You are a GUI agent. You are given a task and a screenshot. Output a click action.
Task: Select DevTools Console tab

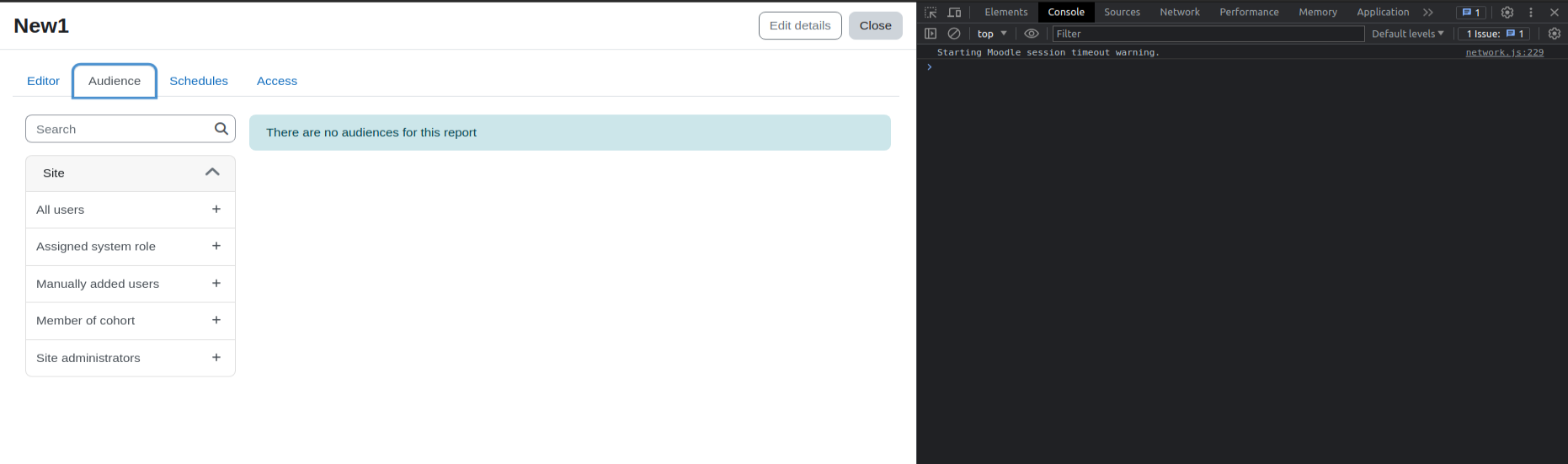click(1066, 12)
